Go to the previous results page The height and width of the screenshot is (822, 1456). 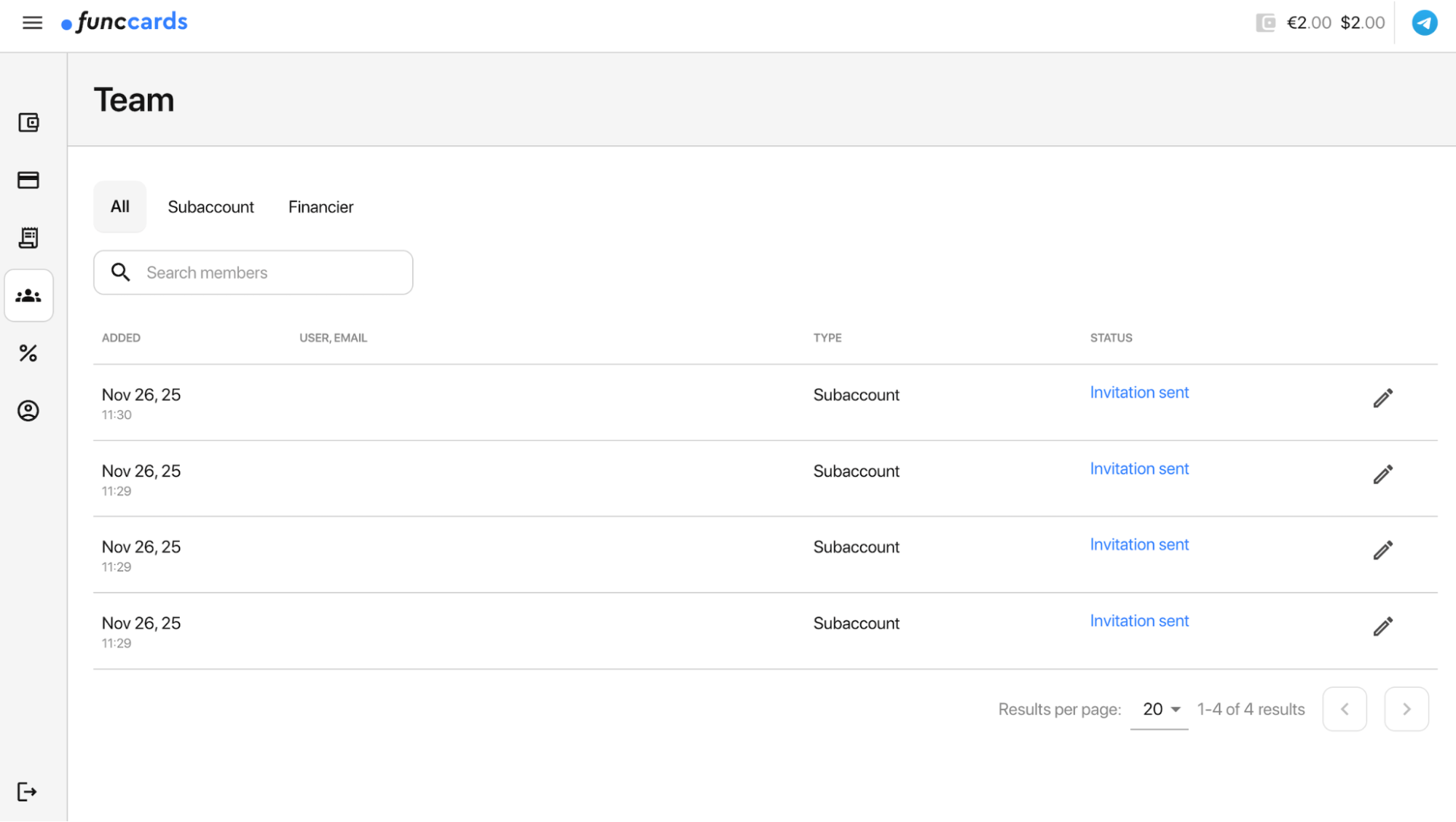[x=1344, y=709]
